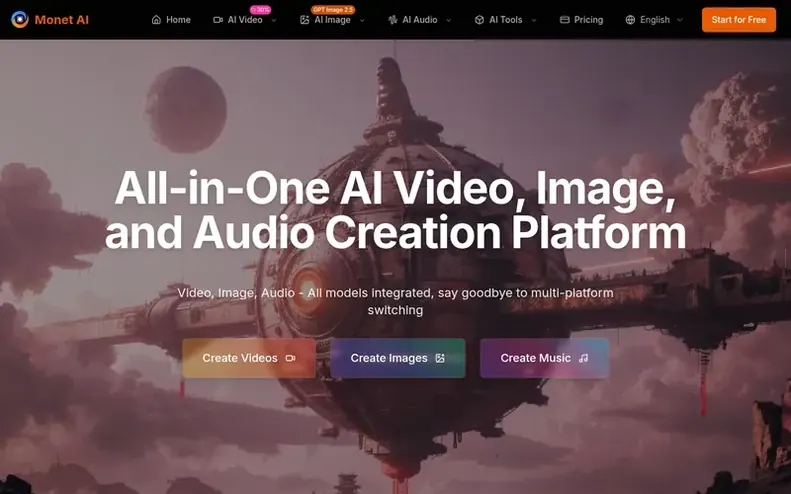Click the Create Videos button
791x494 pixels.
[x=249, y=358]
